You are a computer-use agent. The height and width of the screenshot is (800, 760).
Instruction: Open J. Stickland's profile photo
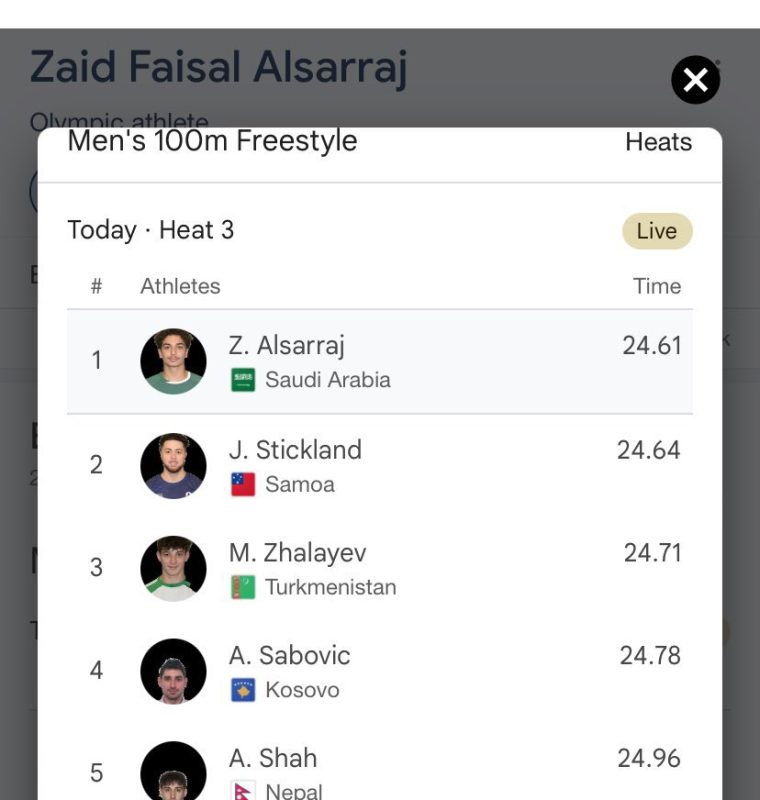click(173, 466)
